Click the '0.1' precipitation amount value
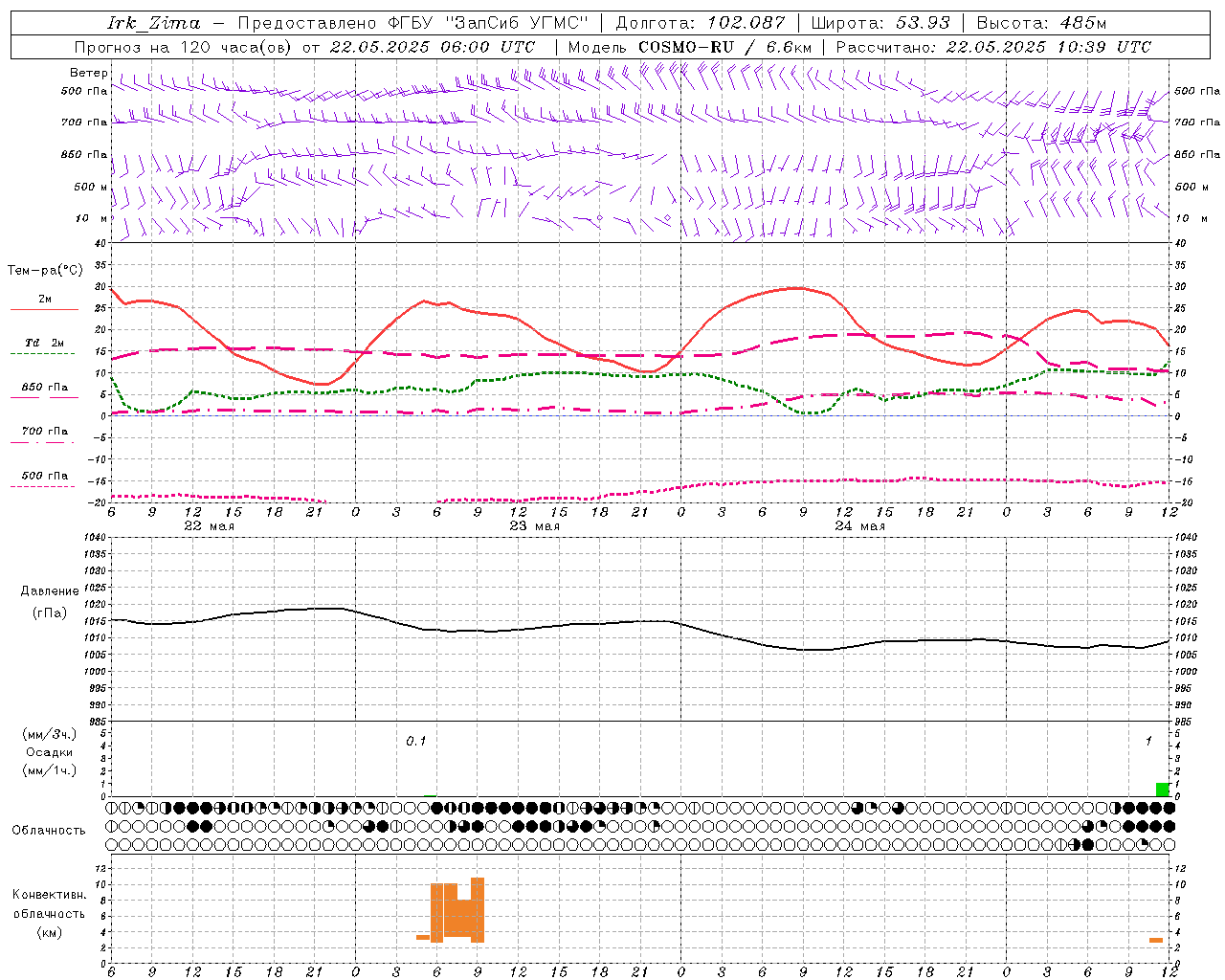1225x980 pixels. pyautogui.click(x=416, y=741)
